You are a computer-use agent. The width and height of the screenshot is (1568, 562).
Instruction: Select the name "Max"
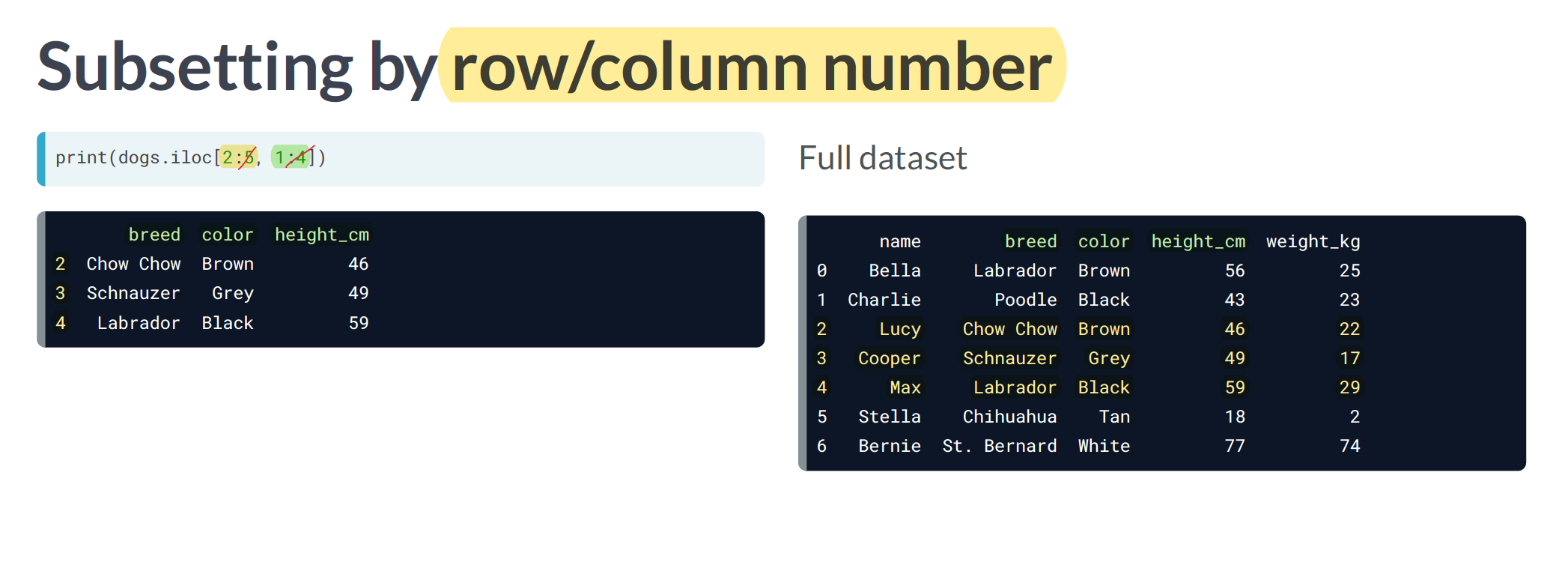click(905, 387)
